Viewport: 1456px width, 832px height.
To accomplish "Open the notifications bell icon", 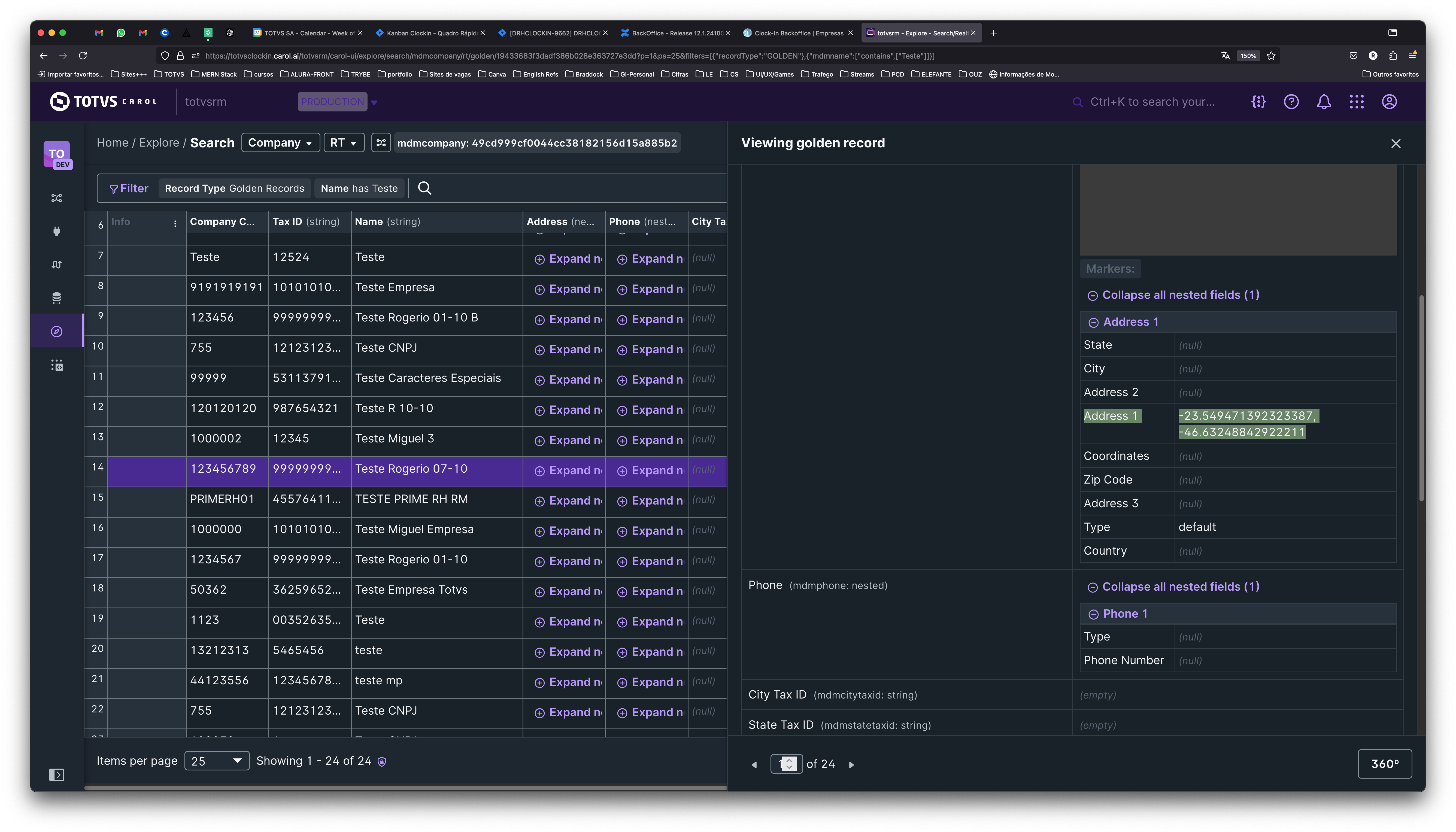I will coord(1323,102).
